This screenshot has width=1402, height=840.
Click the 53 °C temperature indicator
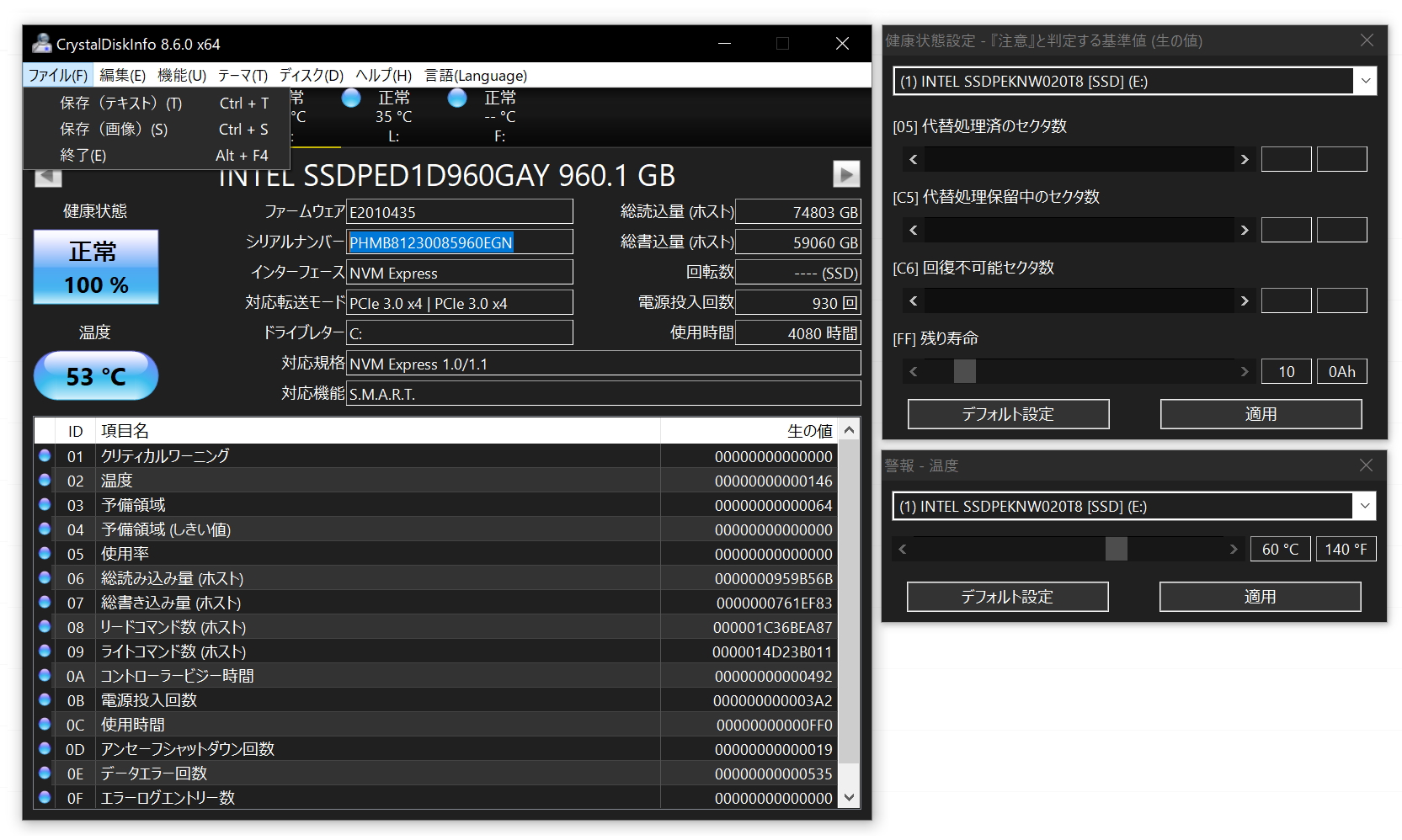pyautogui.click(x=95, y=375)
